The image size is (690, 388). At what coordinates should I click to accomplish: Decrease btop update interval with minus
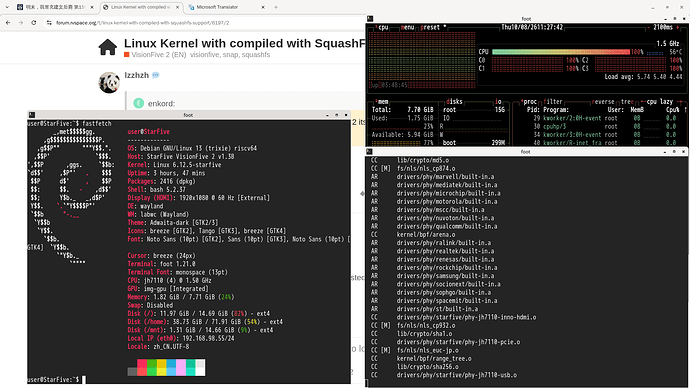(x=649, y=27)
